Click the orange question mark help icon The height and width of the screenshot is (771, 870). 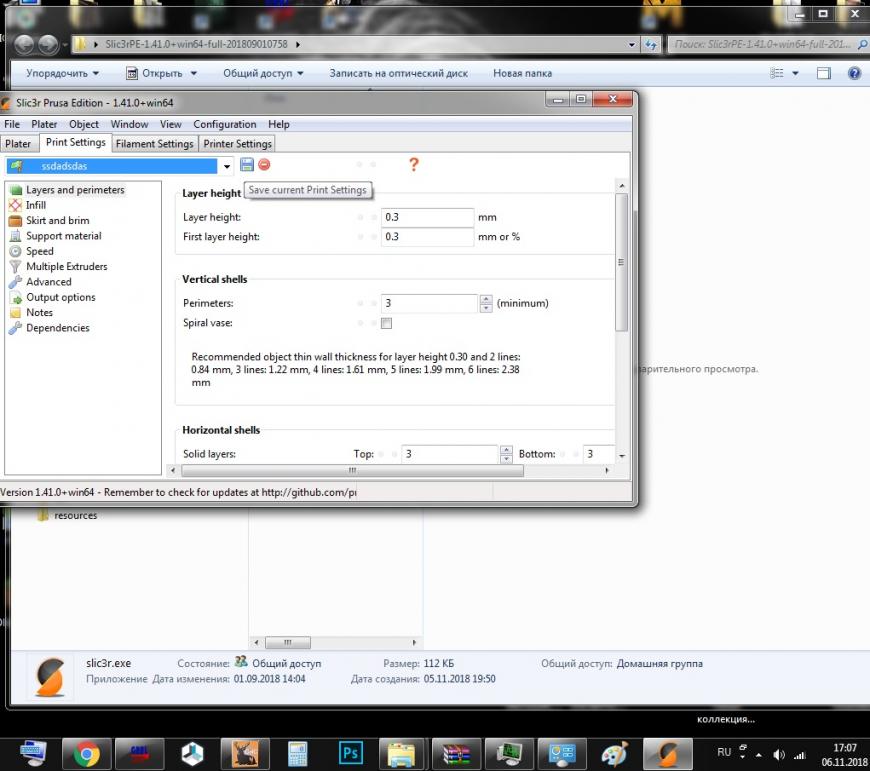(413, 164)
